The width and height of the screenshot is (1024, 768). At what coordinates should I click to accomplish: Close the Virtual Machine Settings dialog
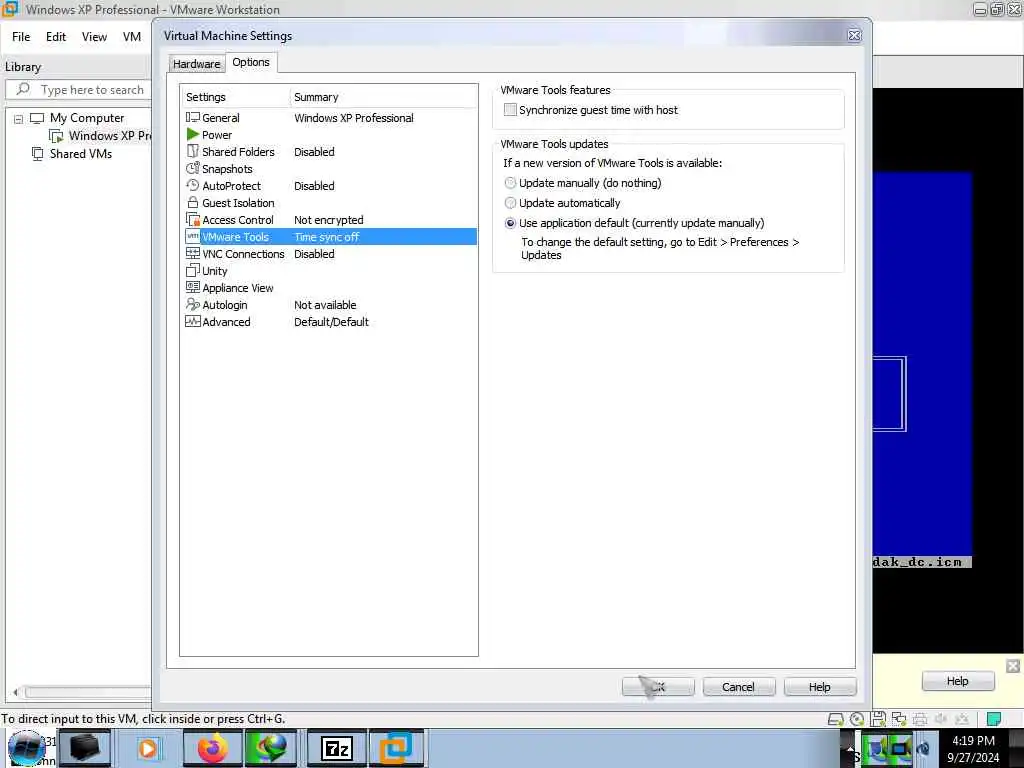[x=854, y=36]
